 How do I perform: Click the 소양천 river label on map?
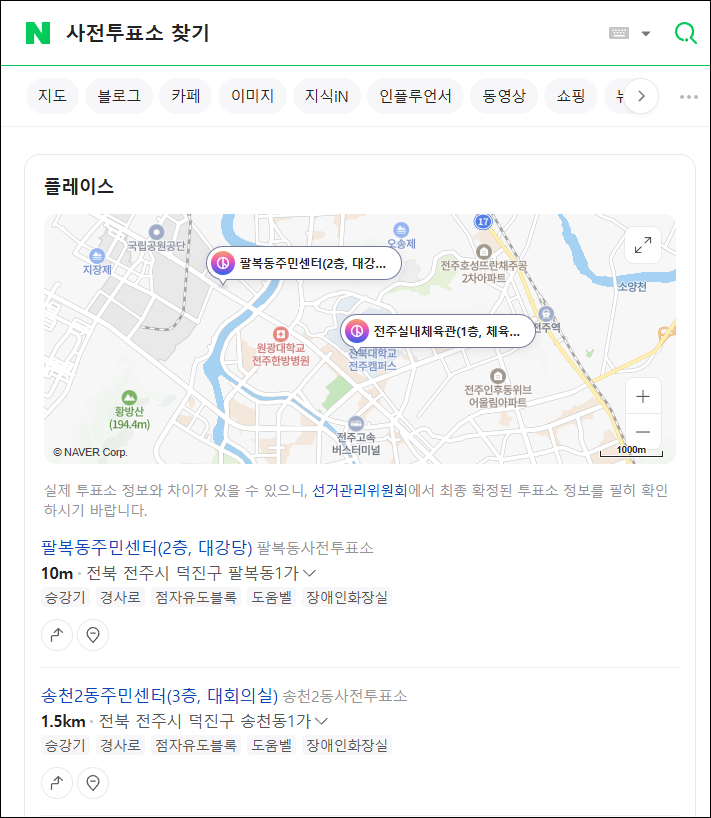632,286
